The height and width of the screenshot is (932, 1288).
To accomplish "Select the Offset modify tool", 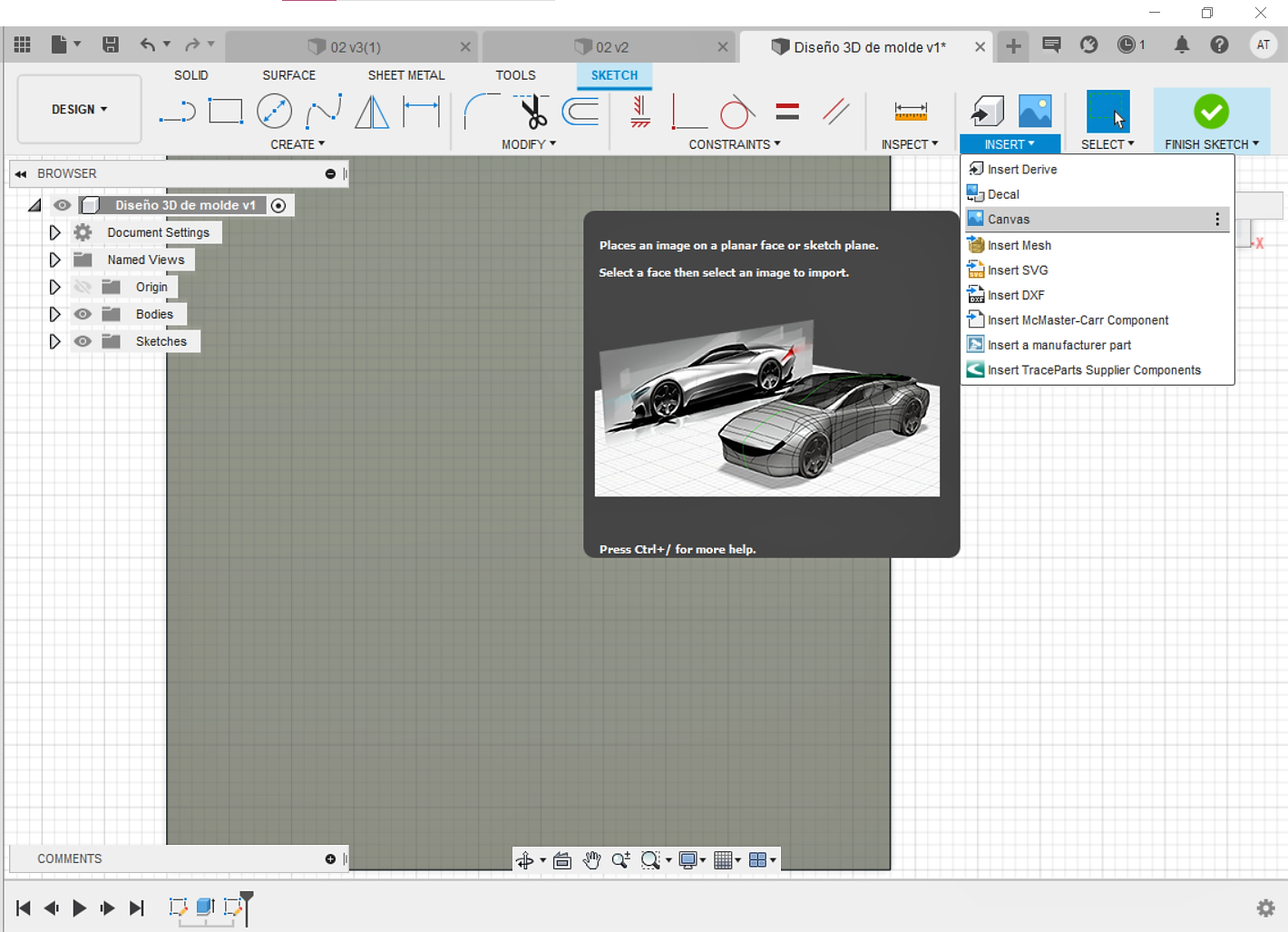I will [581, 112].
